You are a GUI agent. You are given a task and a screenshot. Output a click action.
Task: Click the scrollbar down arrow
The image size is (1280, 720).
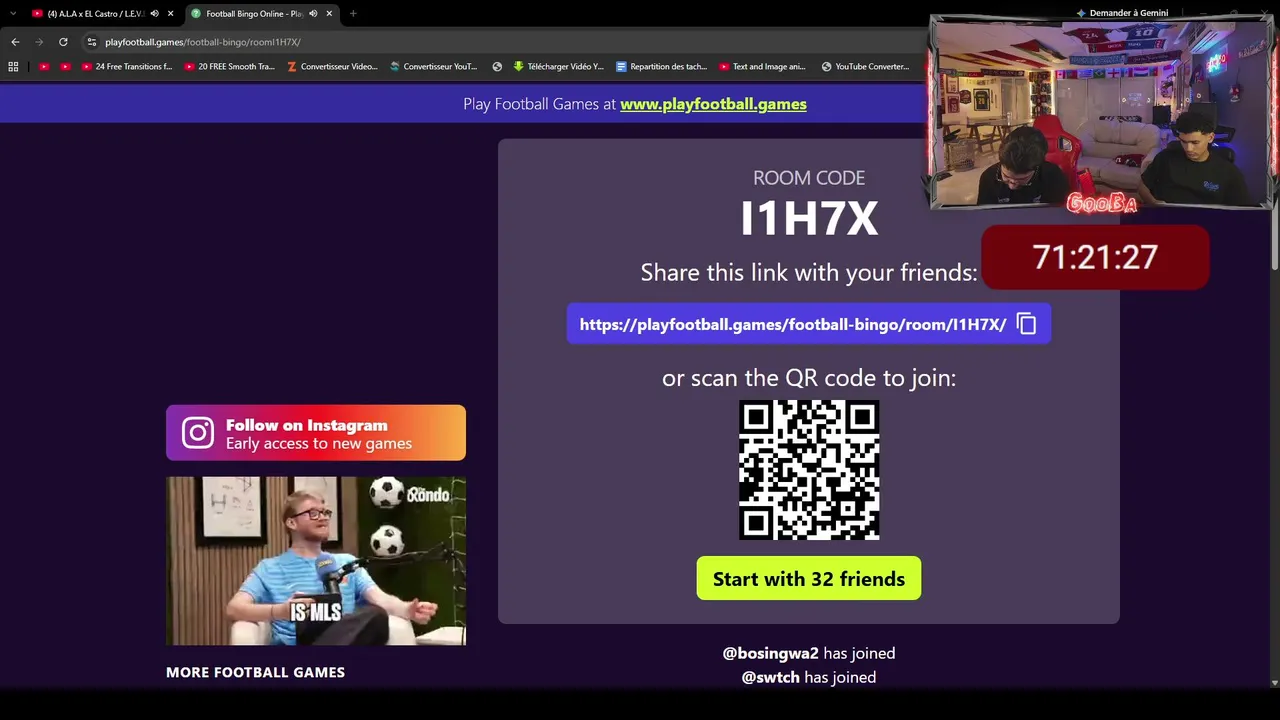pos(1274,683)
